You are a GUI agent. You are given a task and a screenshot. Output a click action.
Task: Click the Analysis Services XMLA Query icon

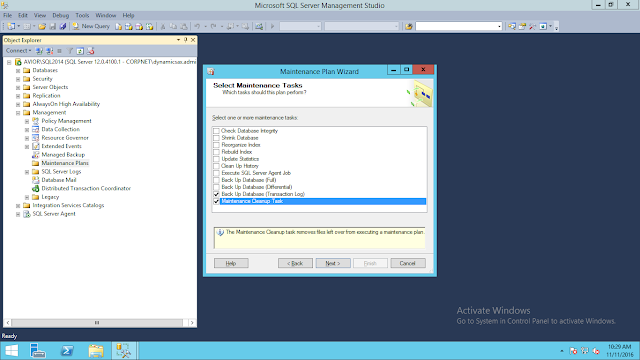click(x=150, y=27)
